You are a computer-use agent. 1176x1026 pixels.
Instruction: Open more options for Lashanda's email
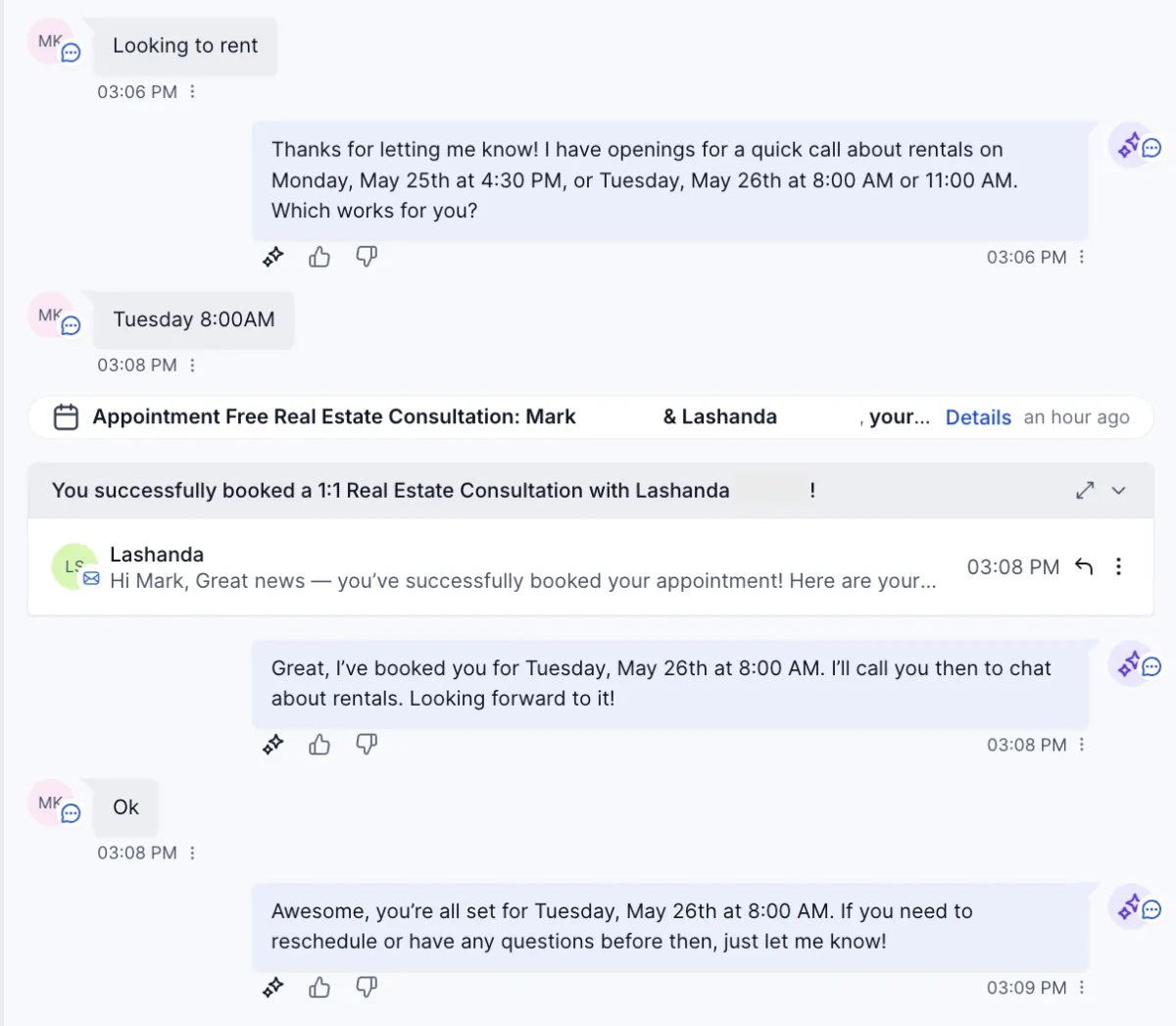point(1118,566)
